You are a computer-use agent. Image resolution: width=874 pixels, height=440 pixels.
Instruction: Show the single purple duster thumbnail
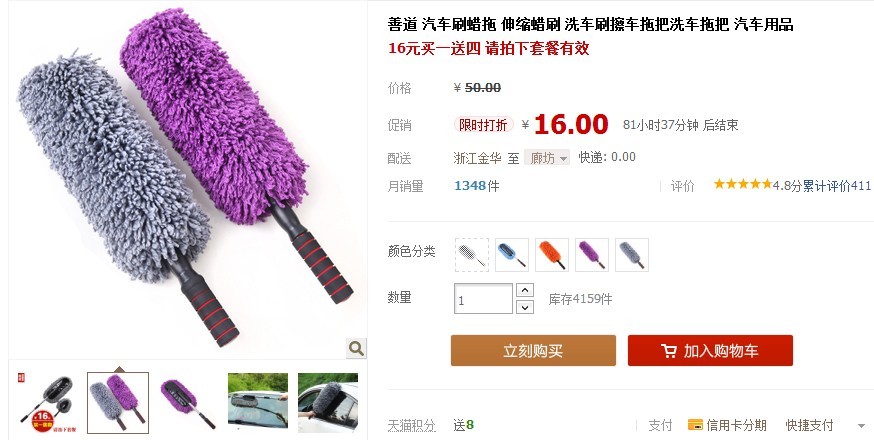pos(188,403)
